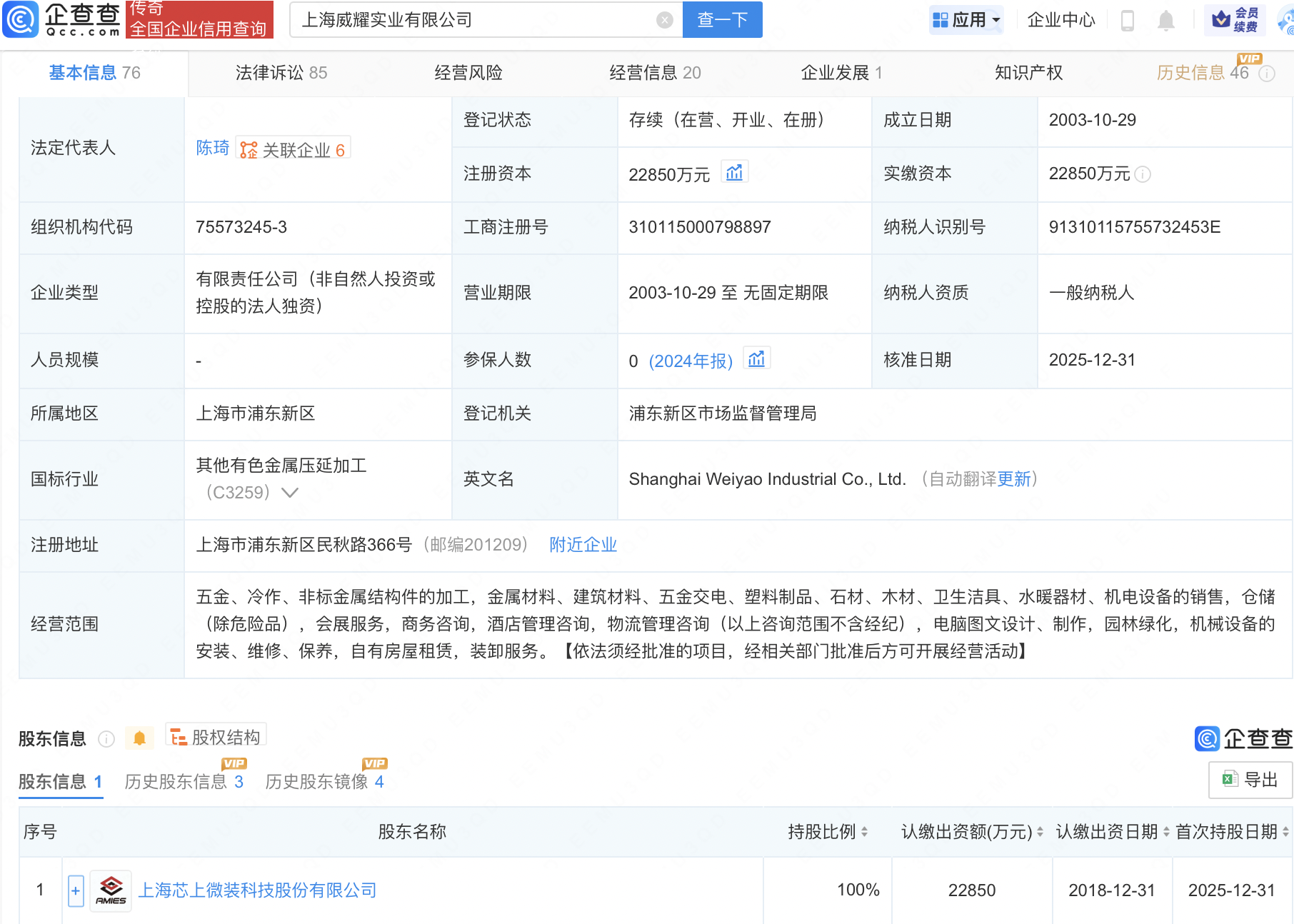The width and height of the screenshot is (1294, 924).
Task: Click the 股权结构 equity structure icon
Action: pyautogui.click(x=177, y=736)
